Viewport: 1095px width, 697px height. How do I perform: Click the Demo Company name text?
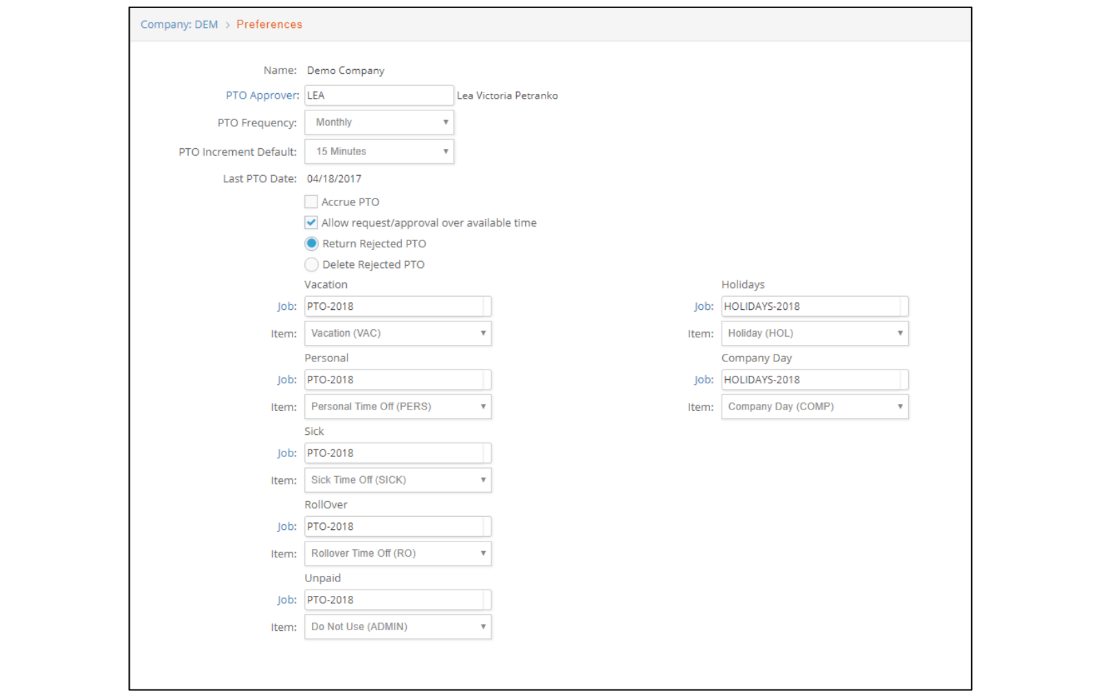point(346,71)
